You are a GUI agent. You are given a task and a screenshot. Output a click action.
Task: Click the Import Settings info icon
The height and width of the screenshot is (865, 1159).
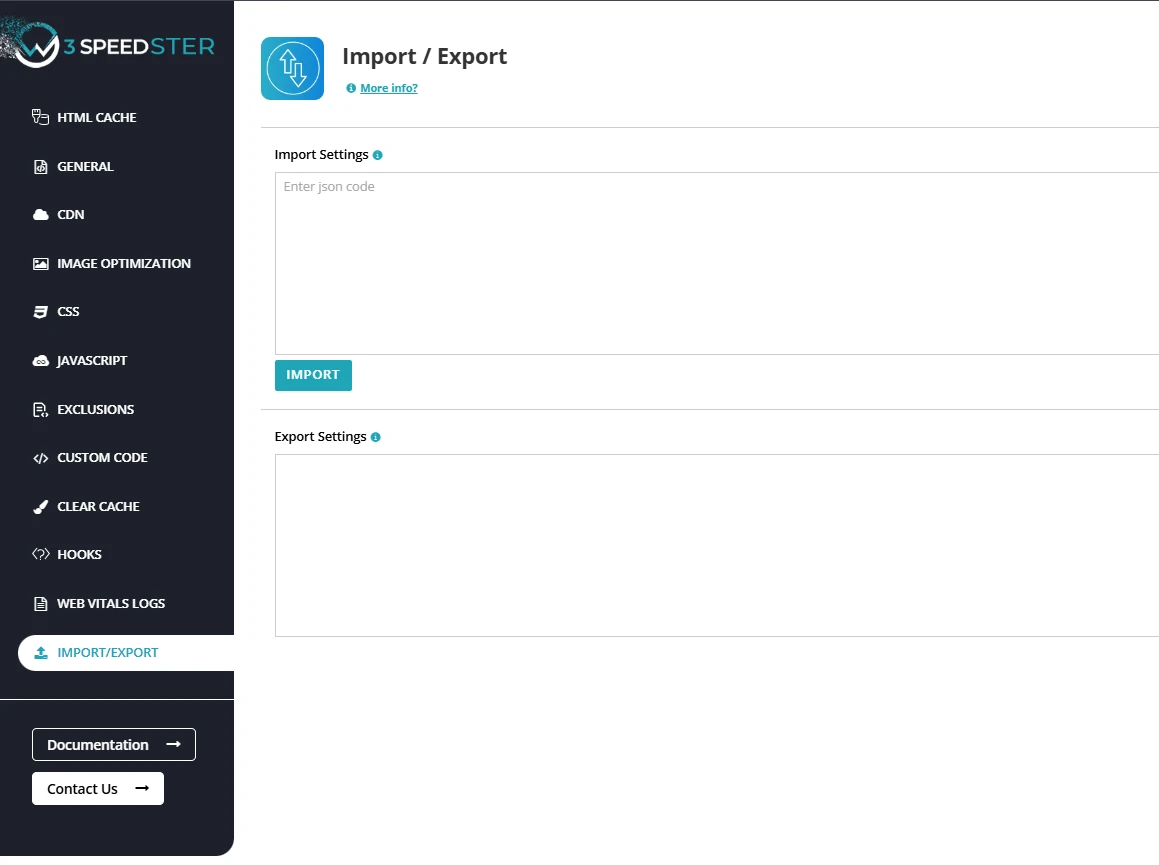coord(377,155)
